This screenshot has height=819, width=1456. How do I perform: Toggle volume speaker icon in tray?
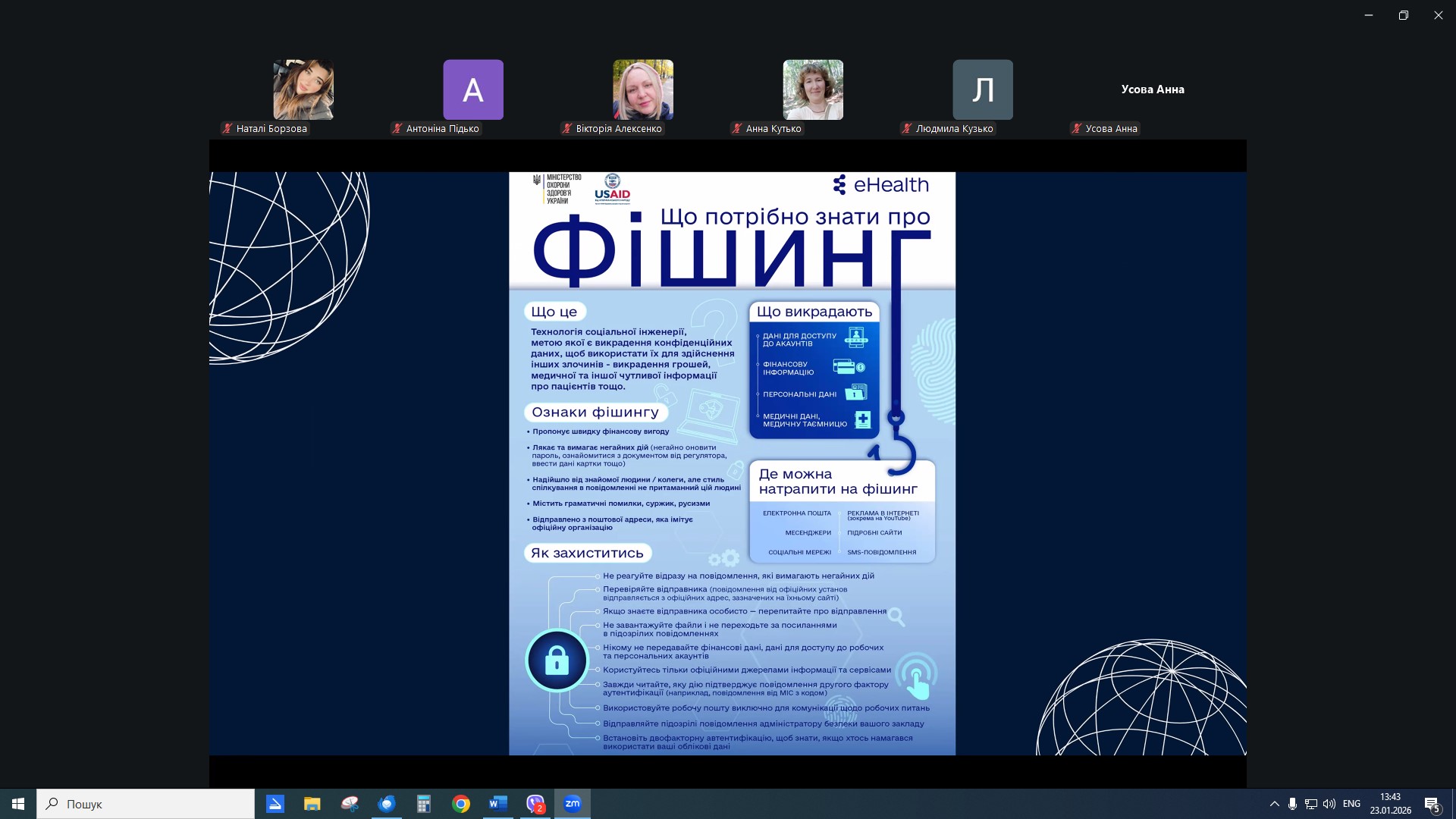(x=1329, y=804)
